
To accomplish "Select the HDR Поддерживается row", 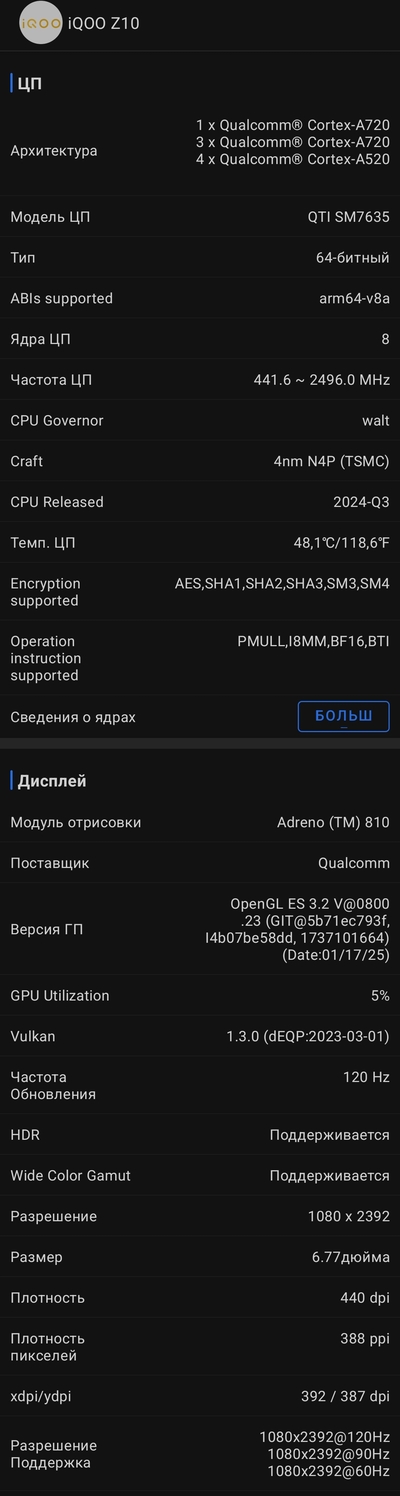I will (200, 1135).
